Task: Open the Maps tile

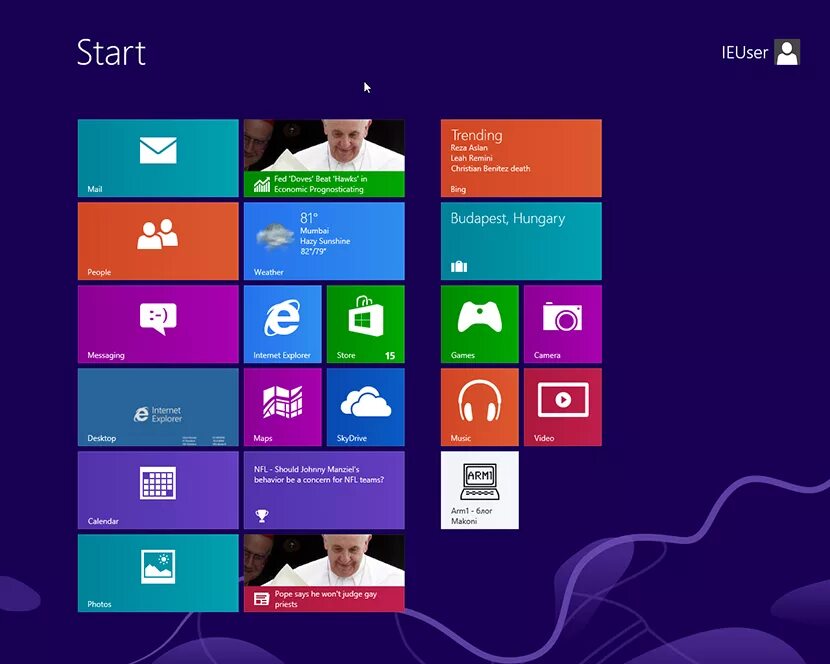Action: 283,407
